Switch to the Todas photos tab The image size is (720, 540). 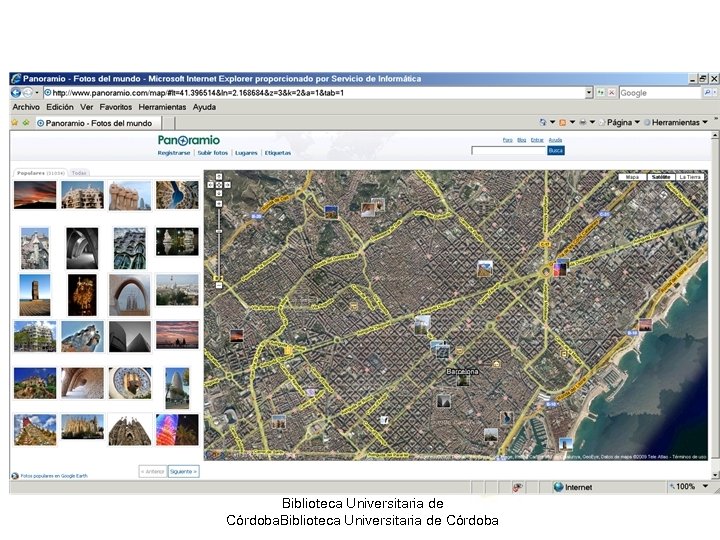point(79,173)
